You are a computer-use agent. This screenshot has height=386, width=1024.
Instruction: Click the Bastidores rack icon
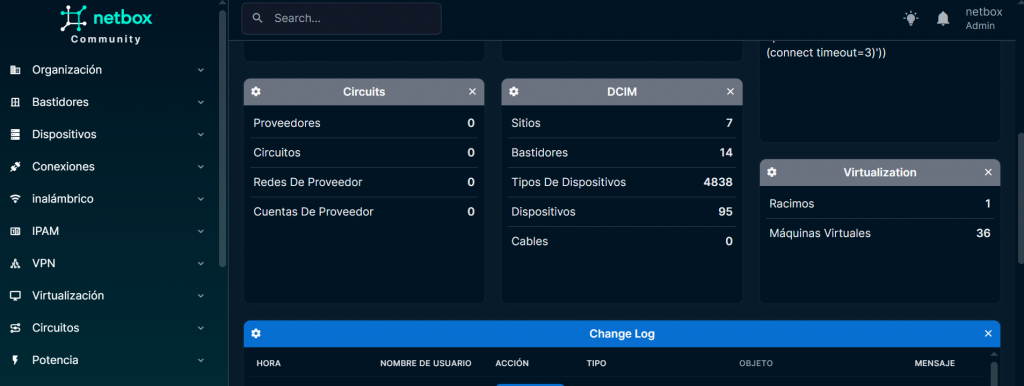pyautogui.click(x=15, y=103)
